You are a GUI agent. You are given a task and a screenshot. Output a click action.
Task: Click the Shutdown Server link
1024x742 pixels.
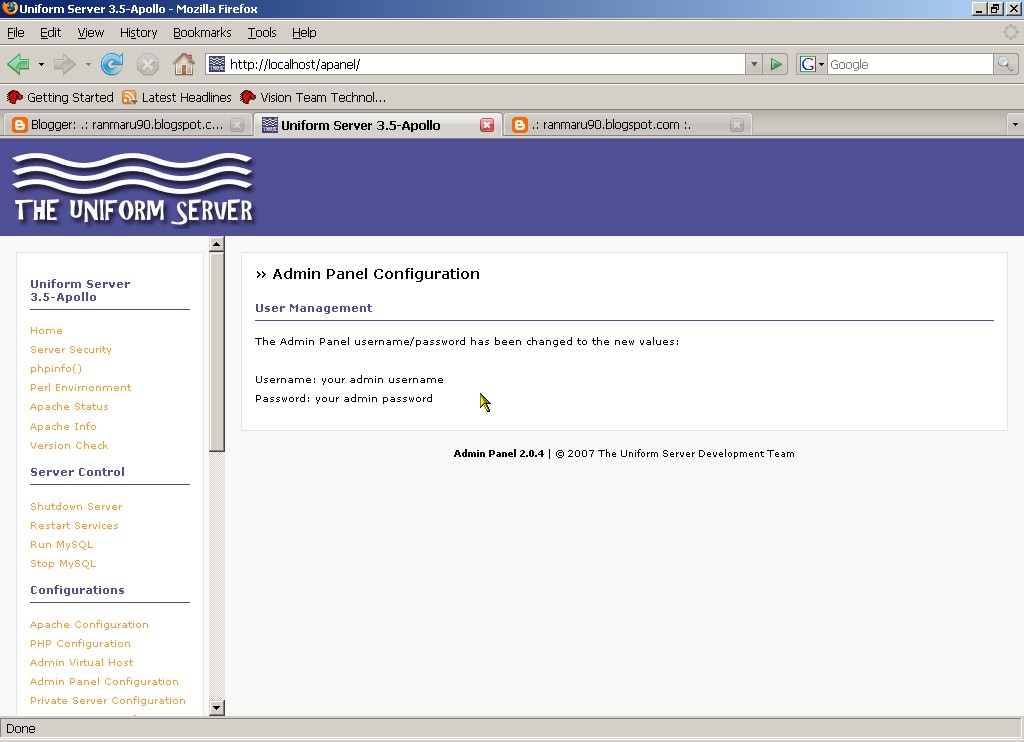76,506
